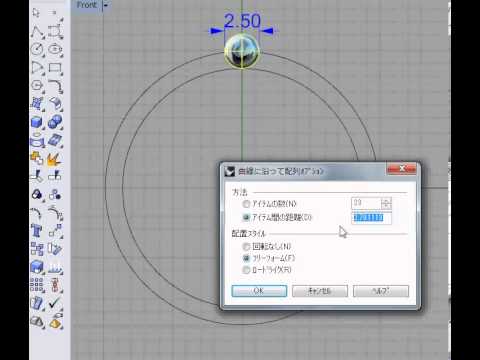The image size is (480, 360).
Task: Select the Rectangle tool
Action: pyautogui.click(x=56, y=68)
